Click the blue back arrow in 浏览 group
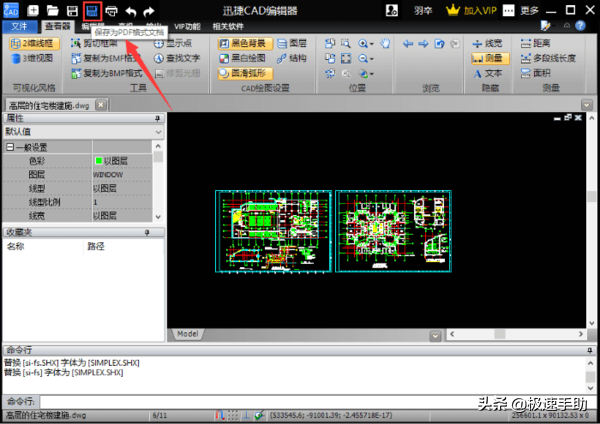600x424 pixels. click(x=408, y=44)
